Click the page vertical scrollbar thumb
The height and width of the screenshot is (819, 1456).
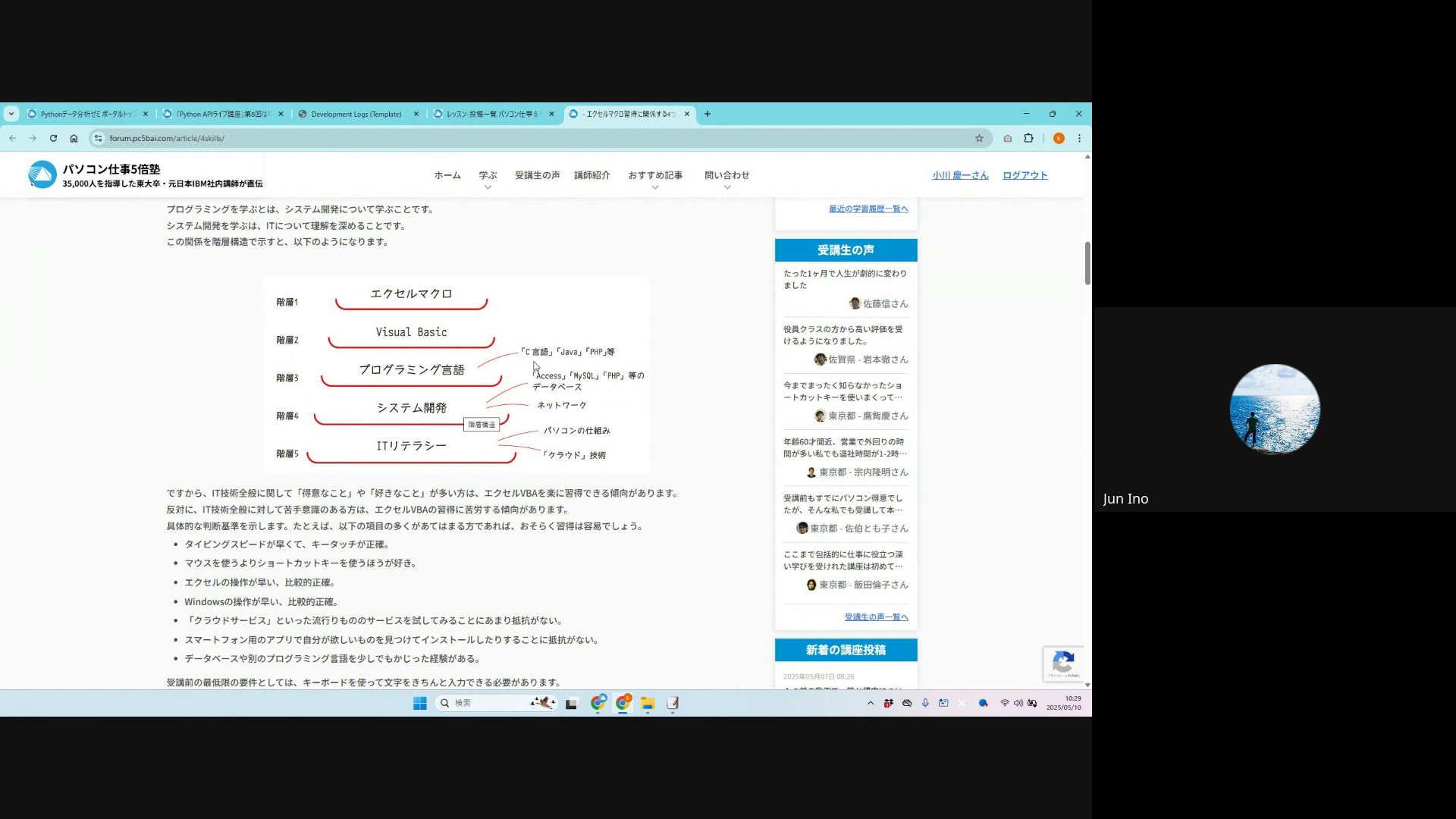(x=1087, y=262)
